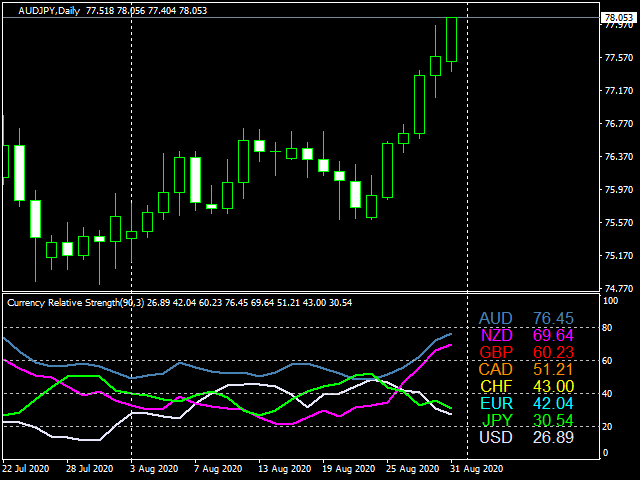Click the latest candlestick at 31 Aug
This screenshot has width=640, height=480.
(451, 40)
